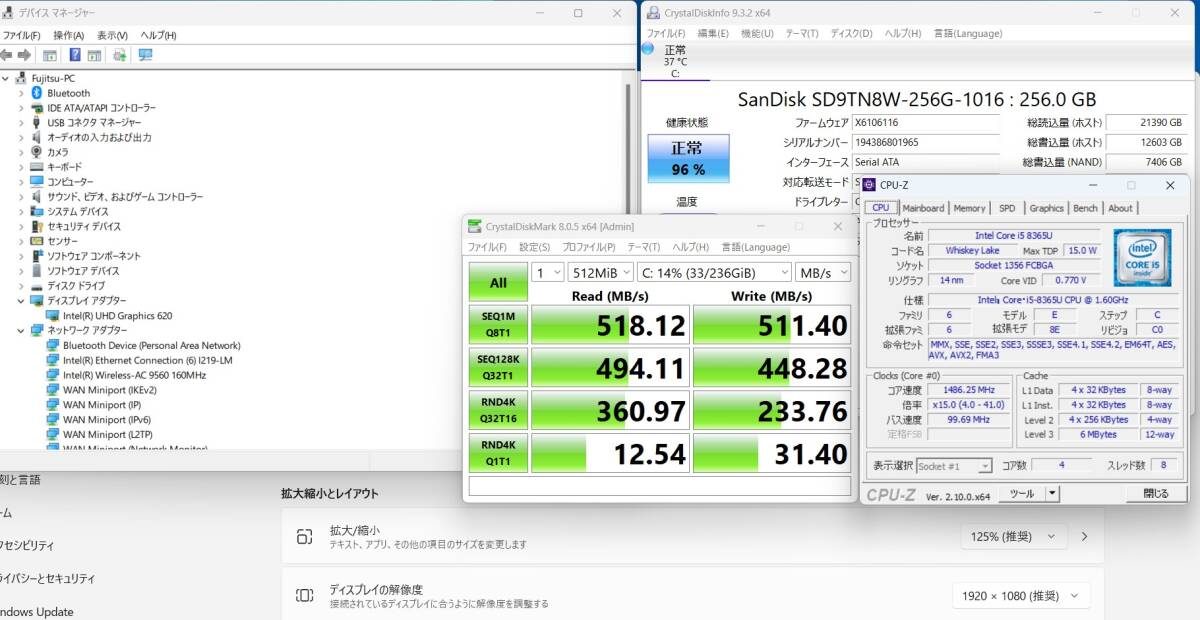Screen dimensions: 1200x620
Task: Expand the Bluetooth tree node
Action: point(21,93)
